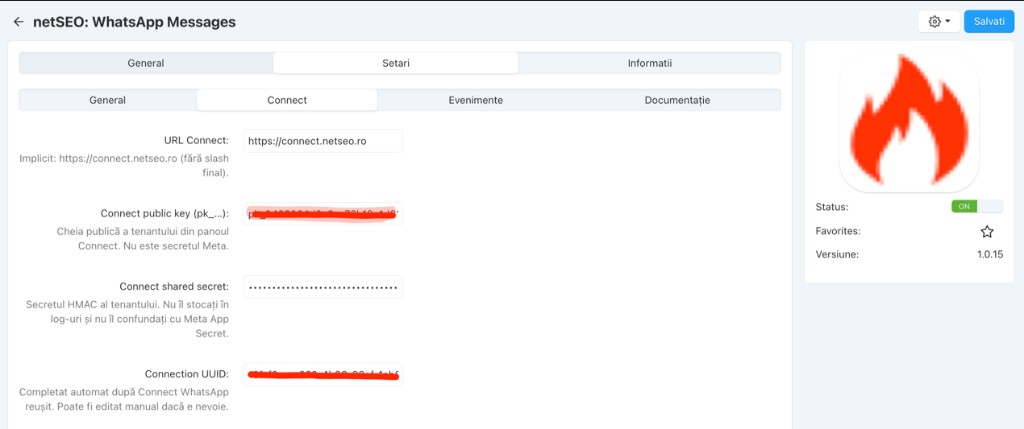Open the gear settings dropdown

coord(938,22)
